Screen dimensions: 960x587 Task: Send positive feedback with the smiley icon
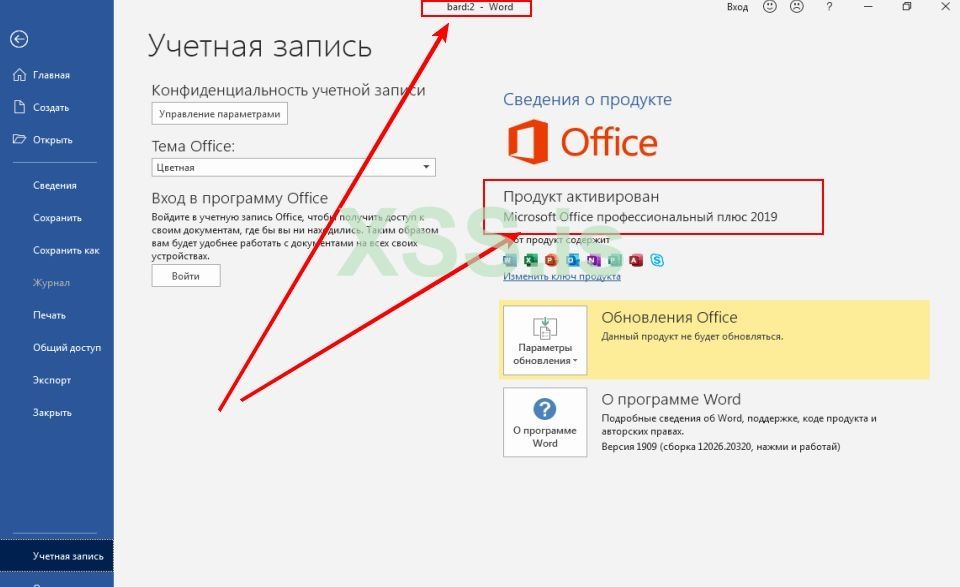tap(770, 7)
